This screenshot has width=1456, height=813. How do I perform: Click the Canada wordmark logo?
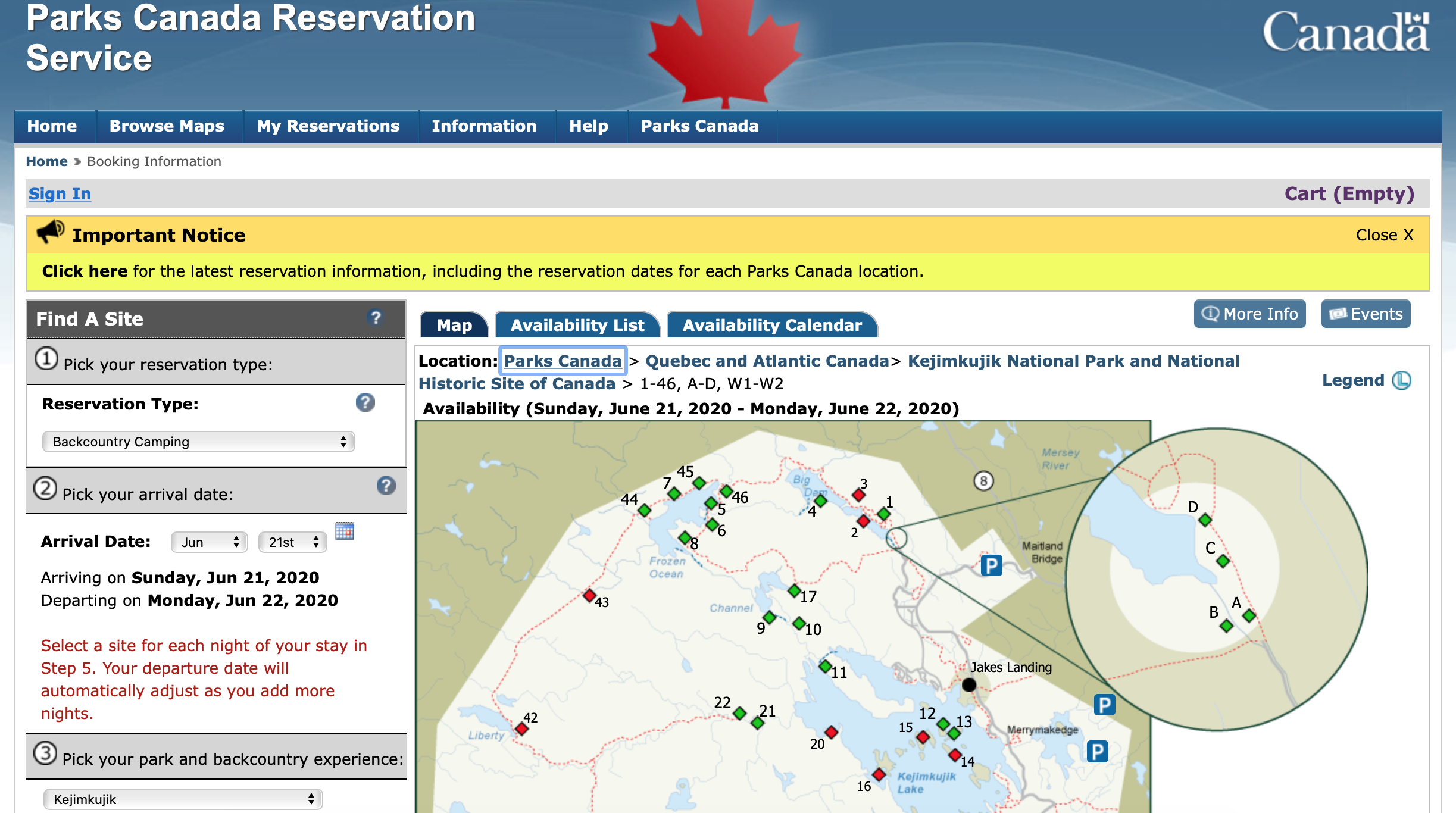coord(1346,31)
